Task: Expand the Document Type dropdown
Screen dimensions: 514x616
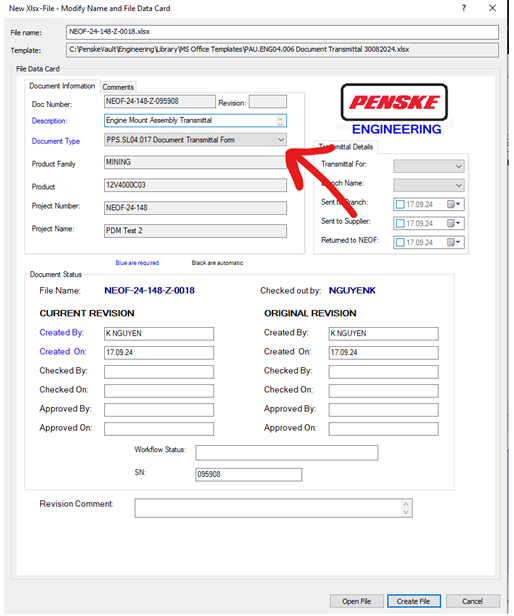Action: coord(281,140)
